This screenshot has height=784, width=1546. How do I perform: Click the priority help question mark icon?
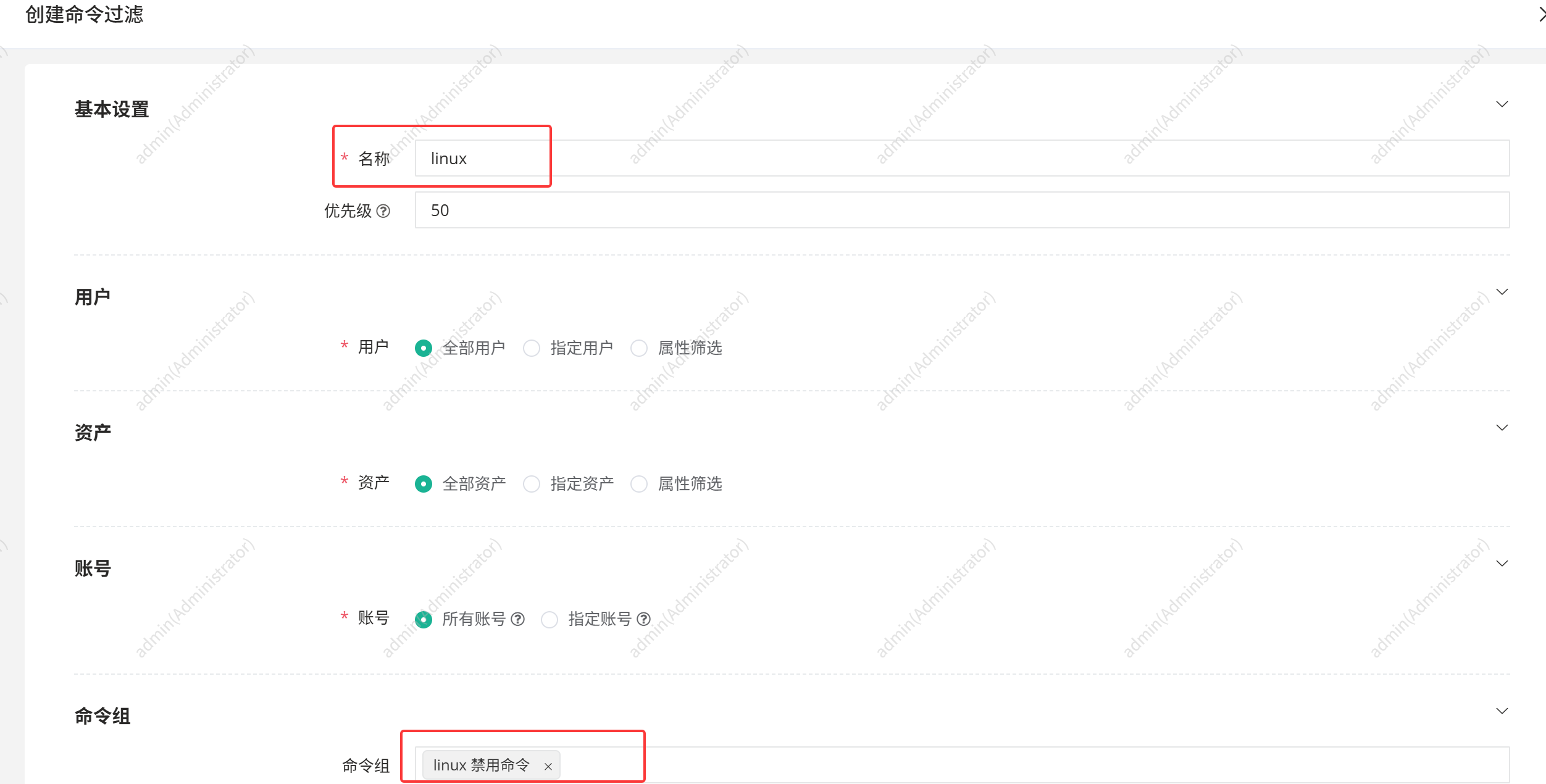383,211
